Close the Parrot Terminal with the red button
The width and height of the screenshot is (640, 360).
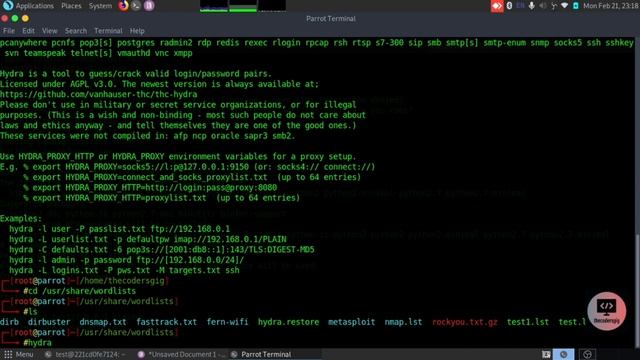[x=4, y=18]
